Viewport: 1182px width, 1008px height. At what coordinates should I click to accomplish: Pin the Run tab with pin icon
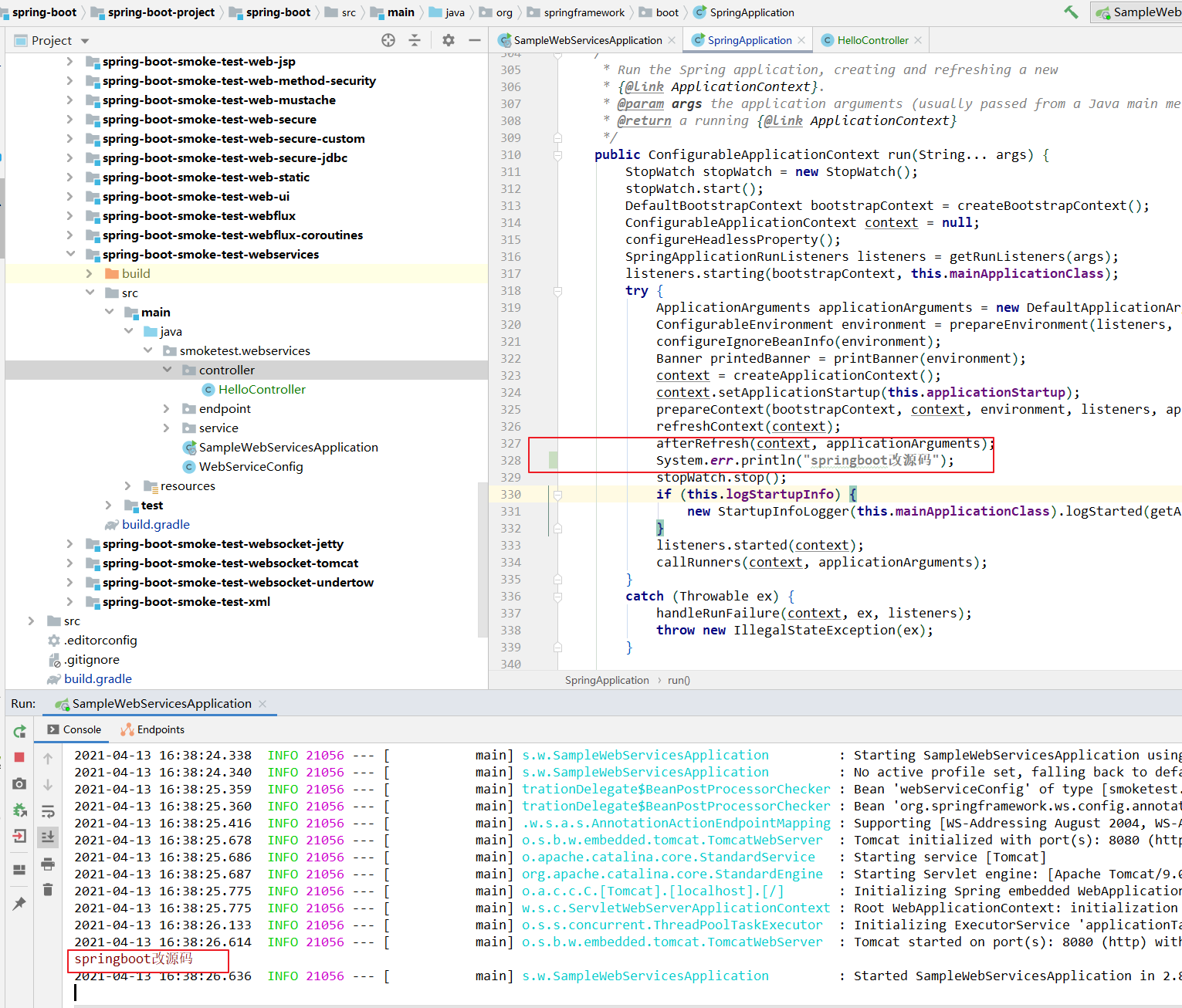coord(20,903)
